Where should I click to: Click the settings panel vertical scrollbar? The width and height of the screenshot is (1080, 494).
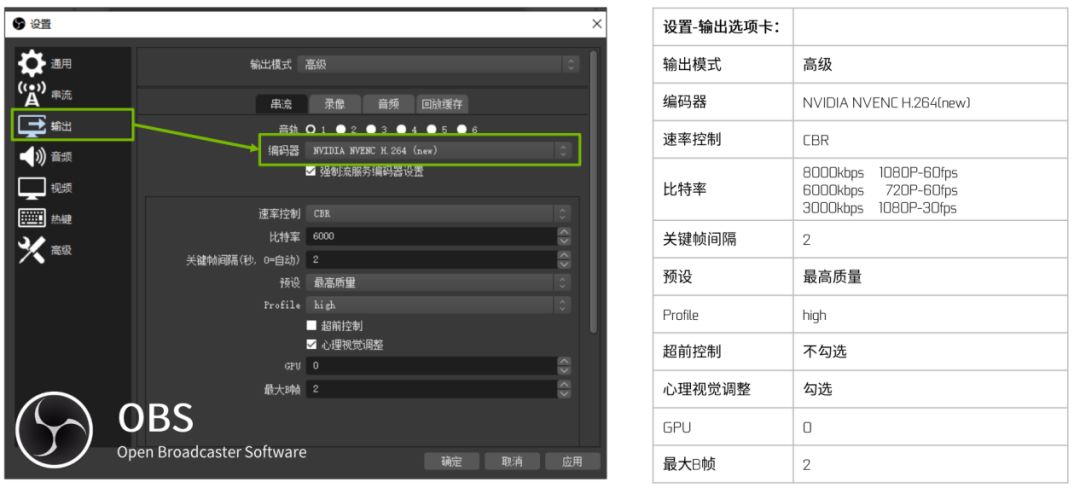[594, 193]
